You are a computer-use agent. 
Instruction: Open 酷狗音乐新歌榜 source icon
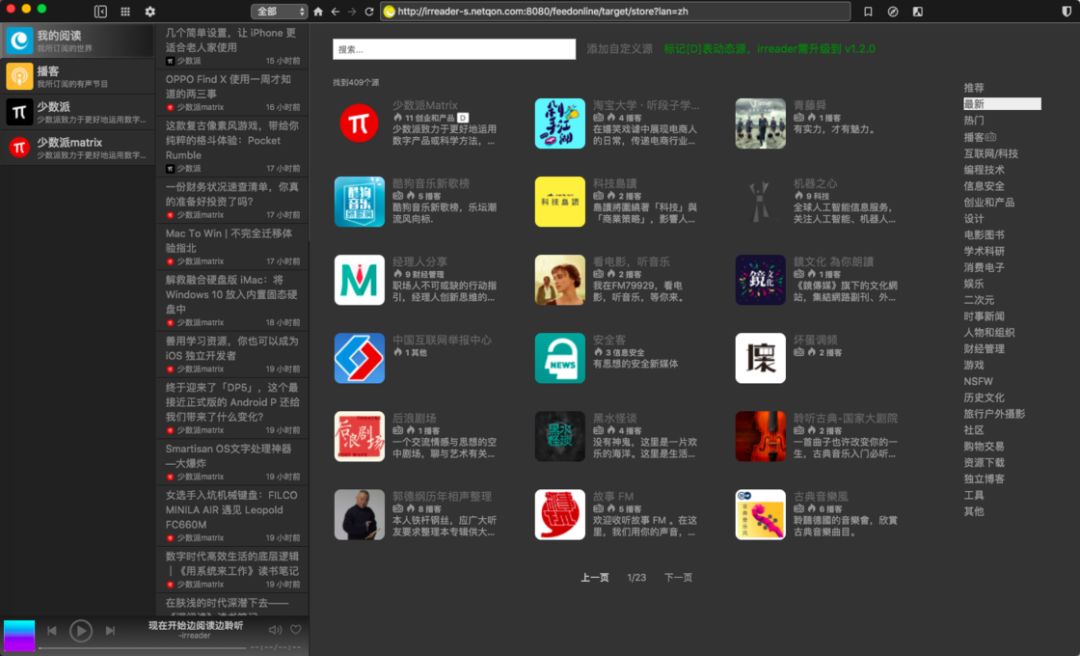point(359,201)
